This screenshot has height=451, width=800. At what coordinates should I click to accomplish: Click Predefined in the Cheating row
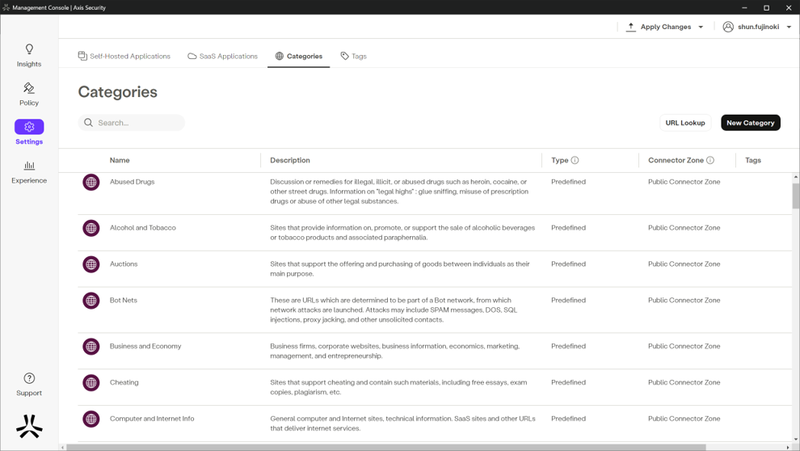[568, 382]
